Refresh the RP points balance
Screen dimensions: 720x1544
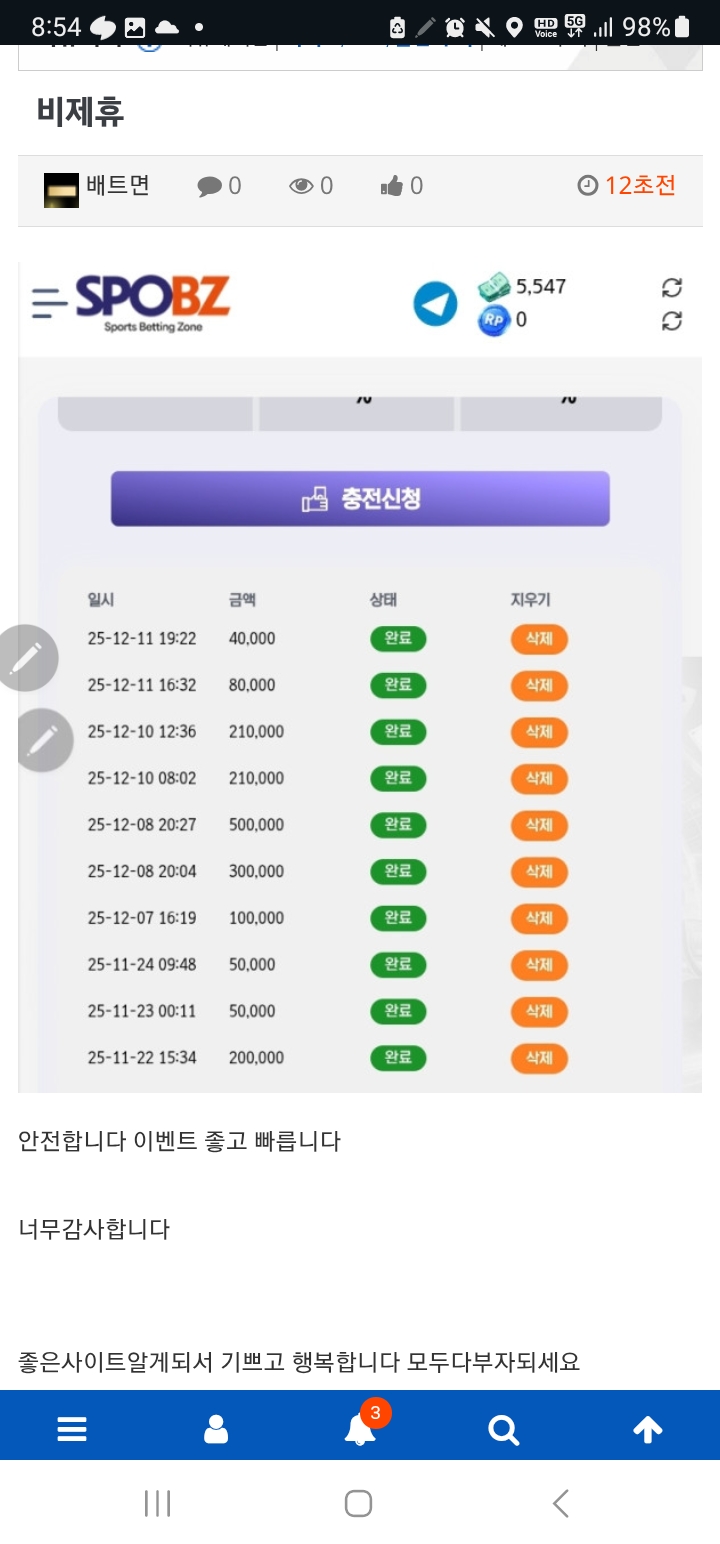672,321
